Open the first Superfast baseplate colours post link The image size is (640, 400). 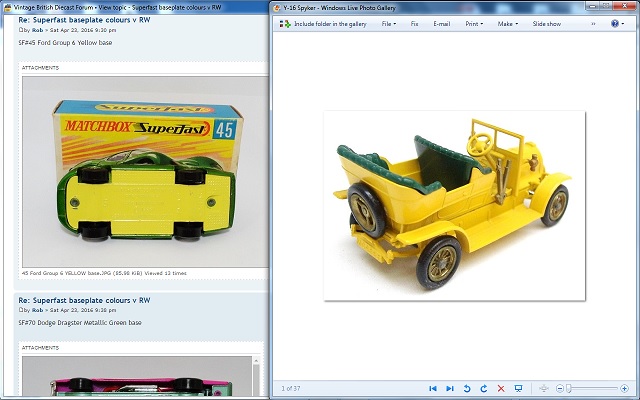point(84,20)
